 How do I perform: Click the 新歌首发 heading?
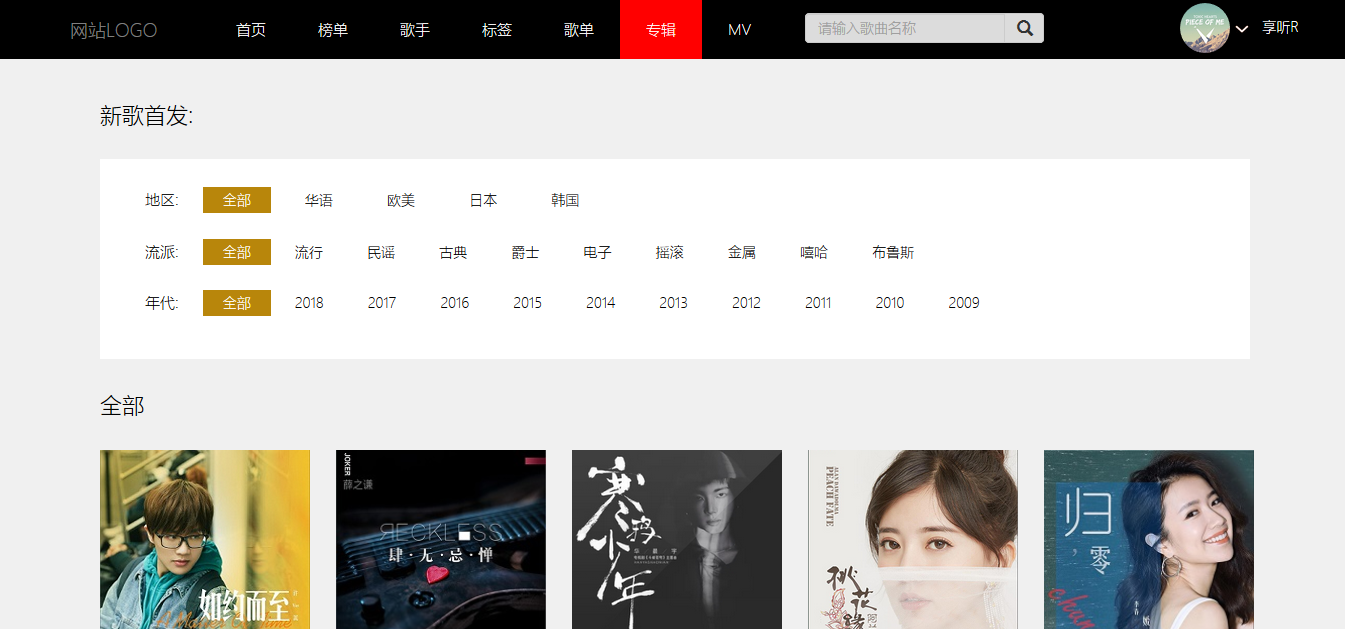coord(147,116)
